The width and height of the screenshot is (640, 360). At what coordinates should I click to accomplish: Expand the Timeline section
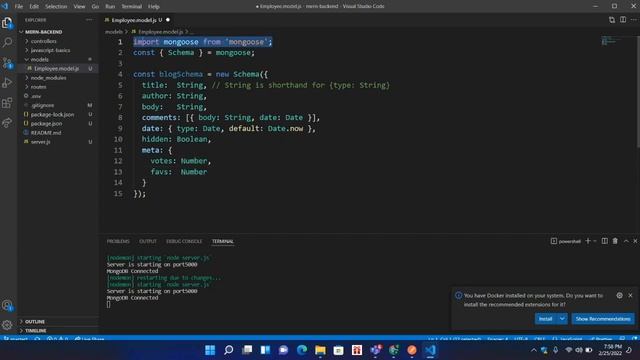point(36,331)
